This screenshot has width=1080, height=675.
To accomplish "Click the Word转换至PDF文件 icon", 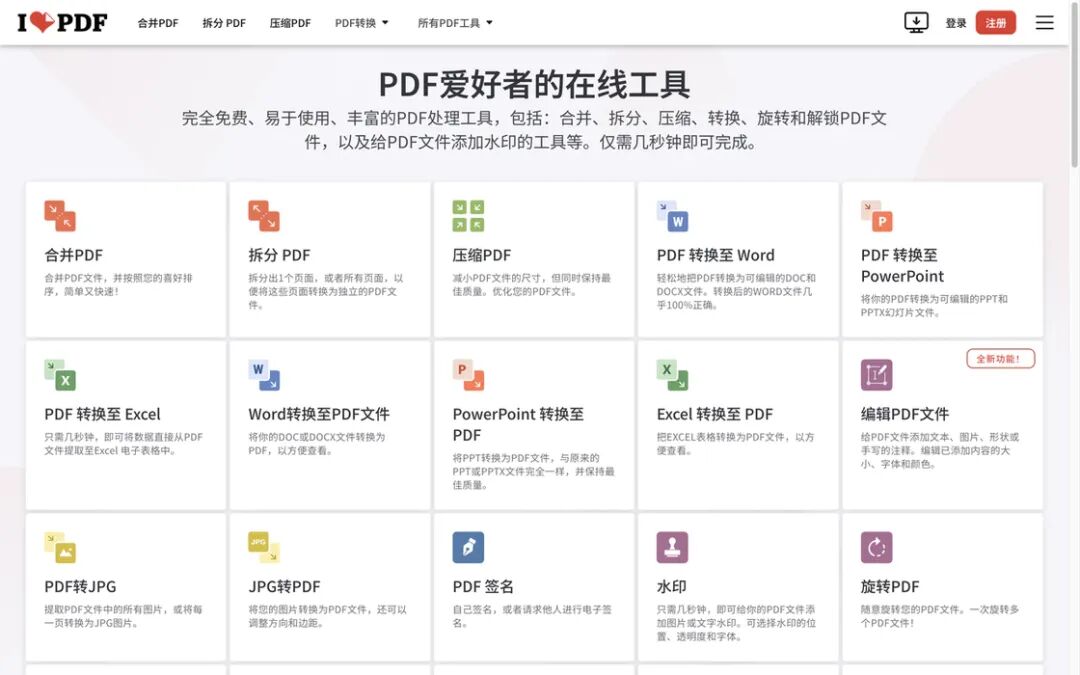I will pyautogui.click(x=264, y=375).
